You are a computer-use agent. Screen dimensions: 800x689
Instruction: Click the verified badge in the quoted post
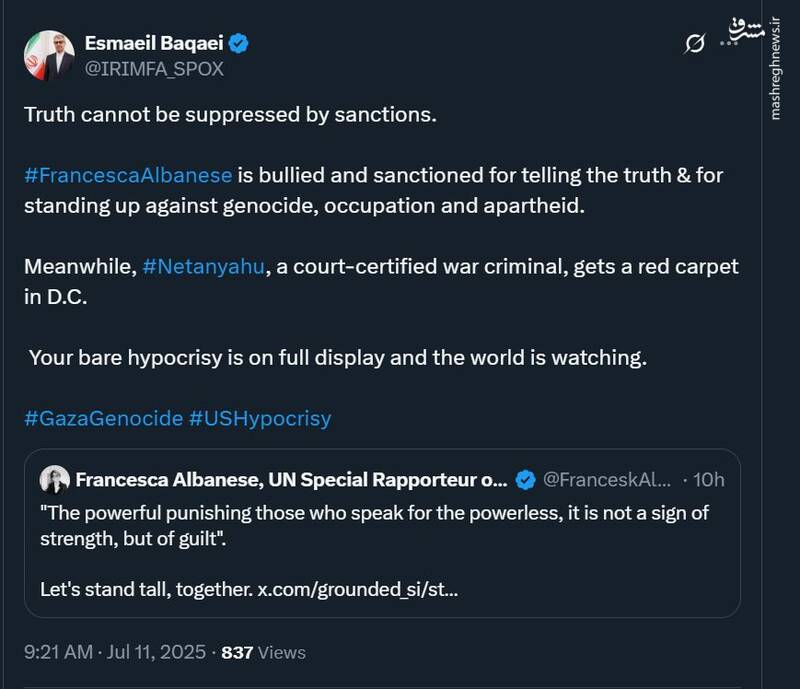525,481
